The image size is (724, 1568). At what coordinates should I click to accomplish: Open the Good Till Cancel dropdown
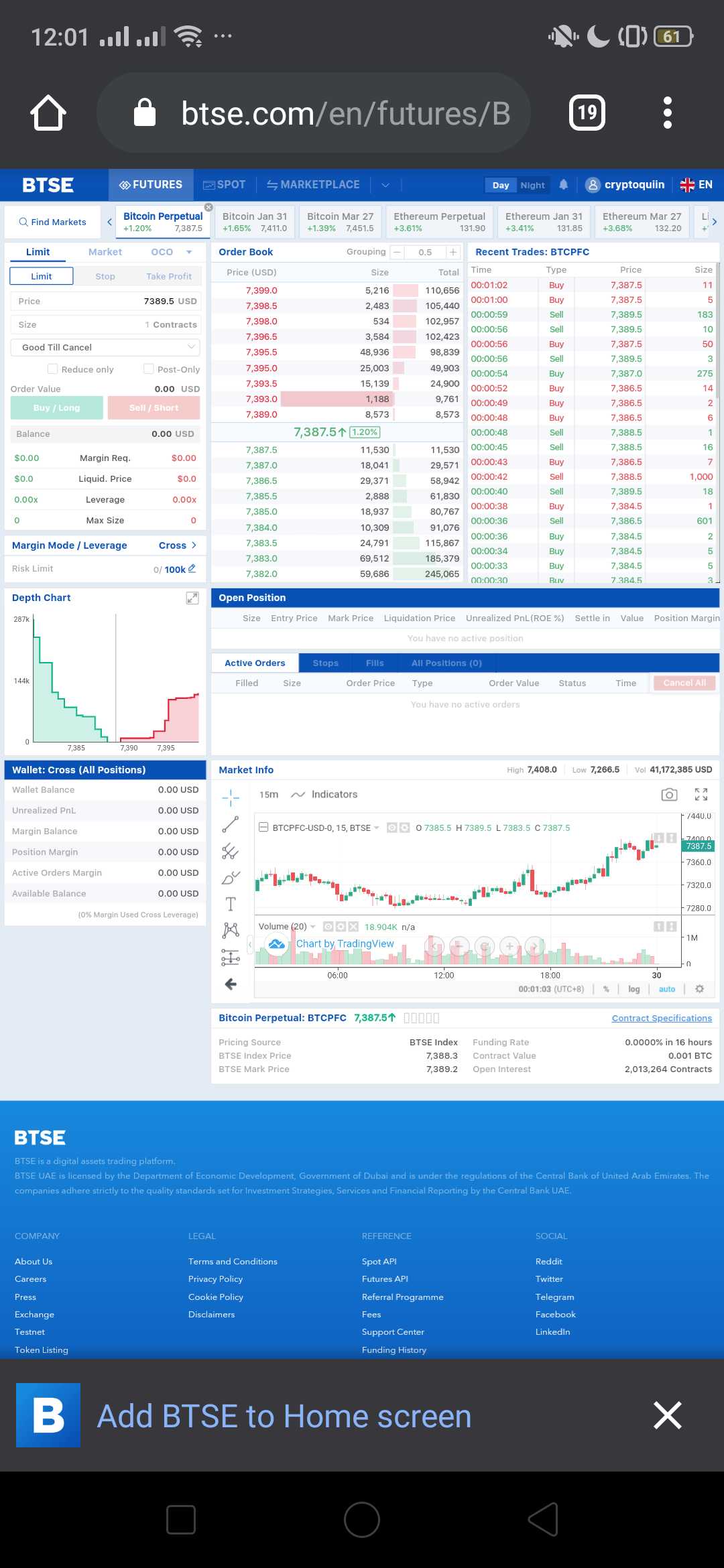[105, 347]
